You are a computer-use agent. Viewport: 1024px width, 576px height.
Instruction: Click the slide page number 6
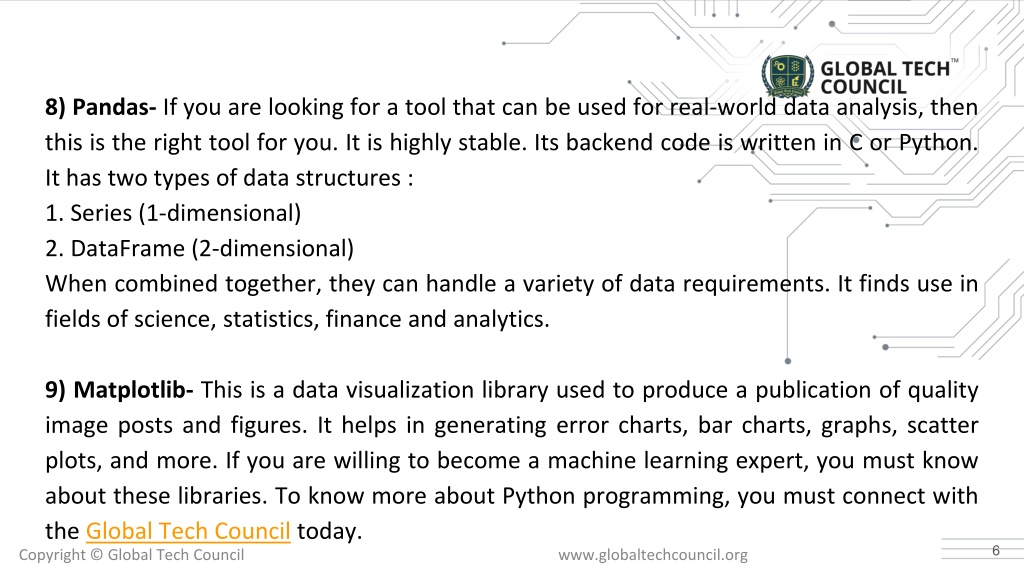(995, 551)
